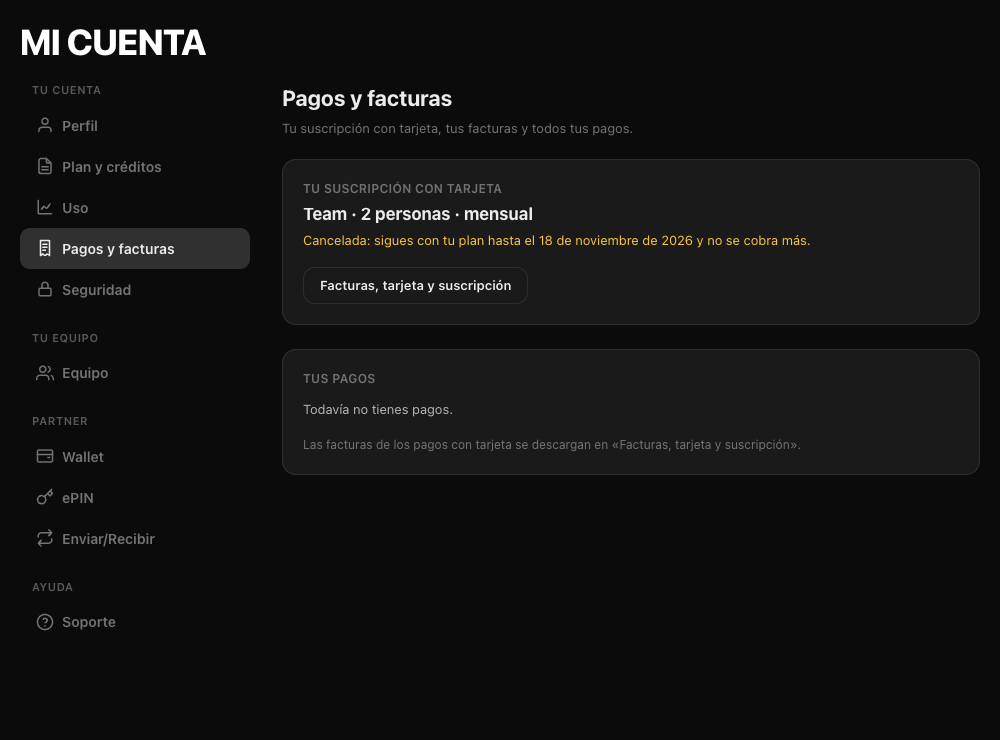The image size is (1000, 740).
Task: Click the PARTNER section label
Action: coord(60,421)
